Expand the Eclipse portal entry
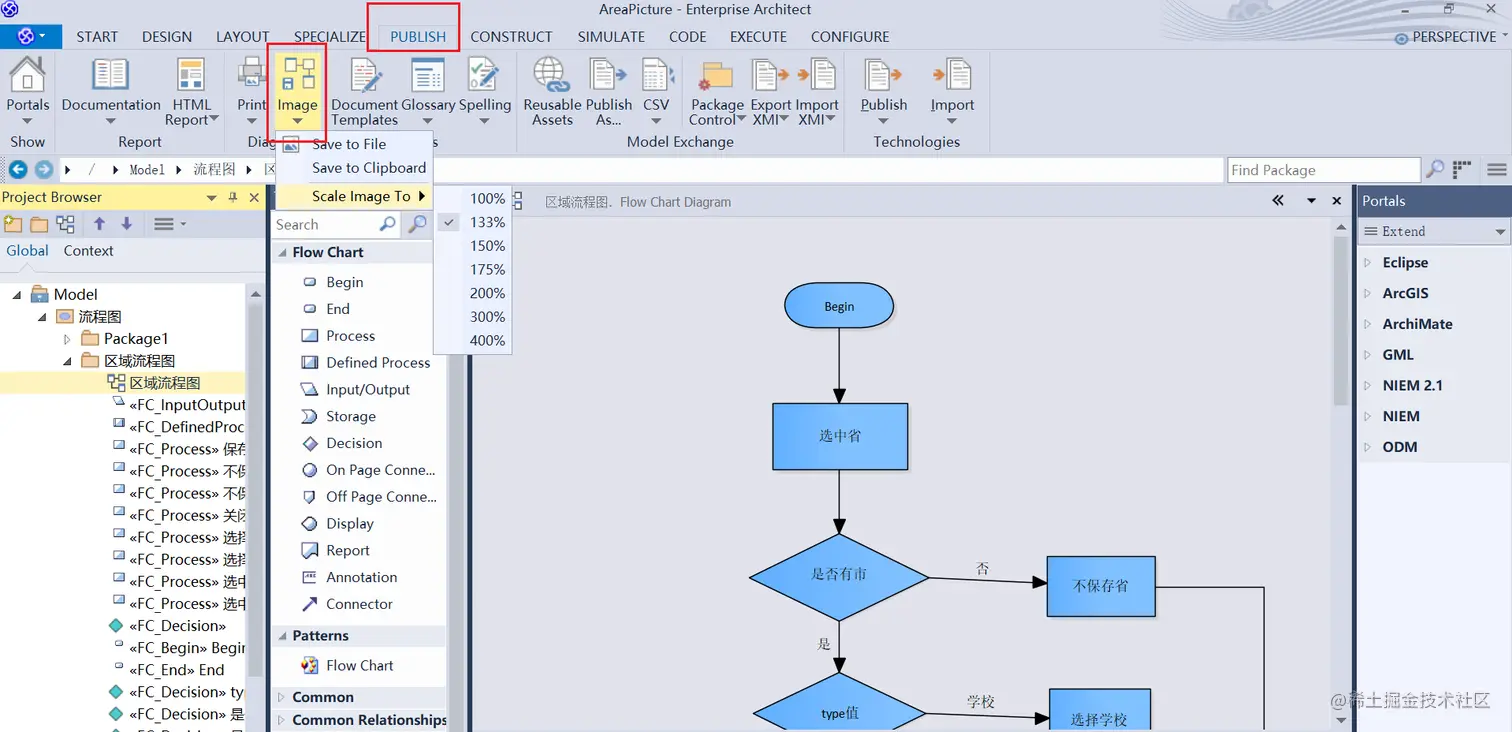1512x732 pixels. pos(1368,263)
